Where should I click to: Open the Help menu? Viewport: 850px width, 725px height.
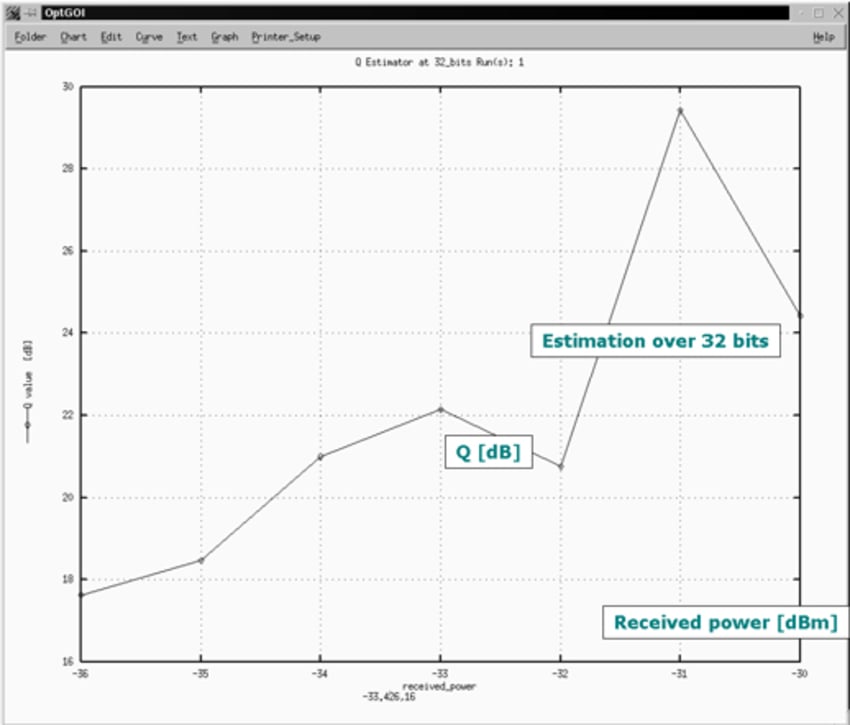pyautogui.click(x=823, y=37)
